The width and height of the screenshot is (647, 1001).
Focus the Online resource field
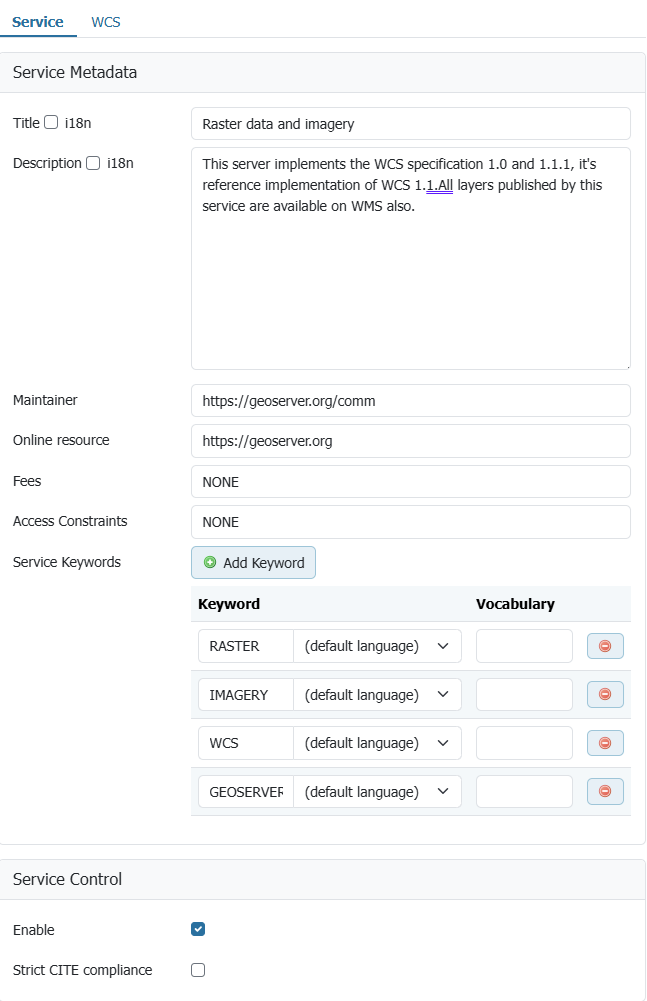(410, 441)
